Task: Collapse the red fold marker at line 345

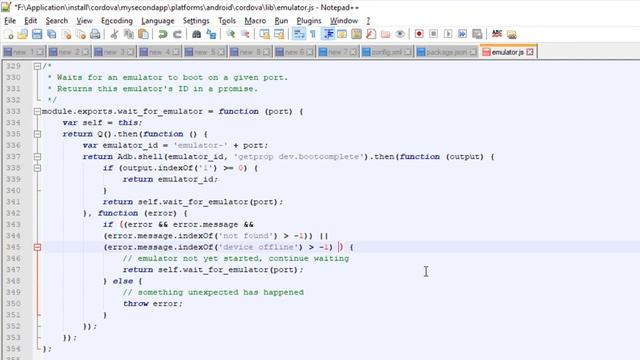Action: coord(37,247)
